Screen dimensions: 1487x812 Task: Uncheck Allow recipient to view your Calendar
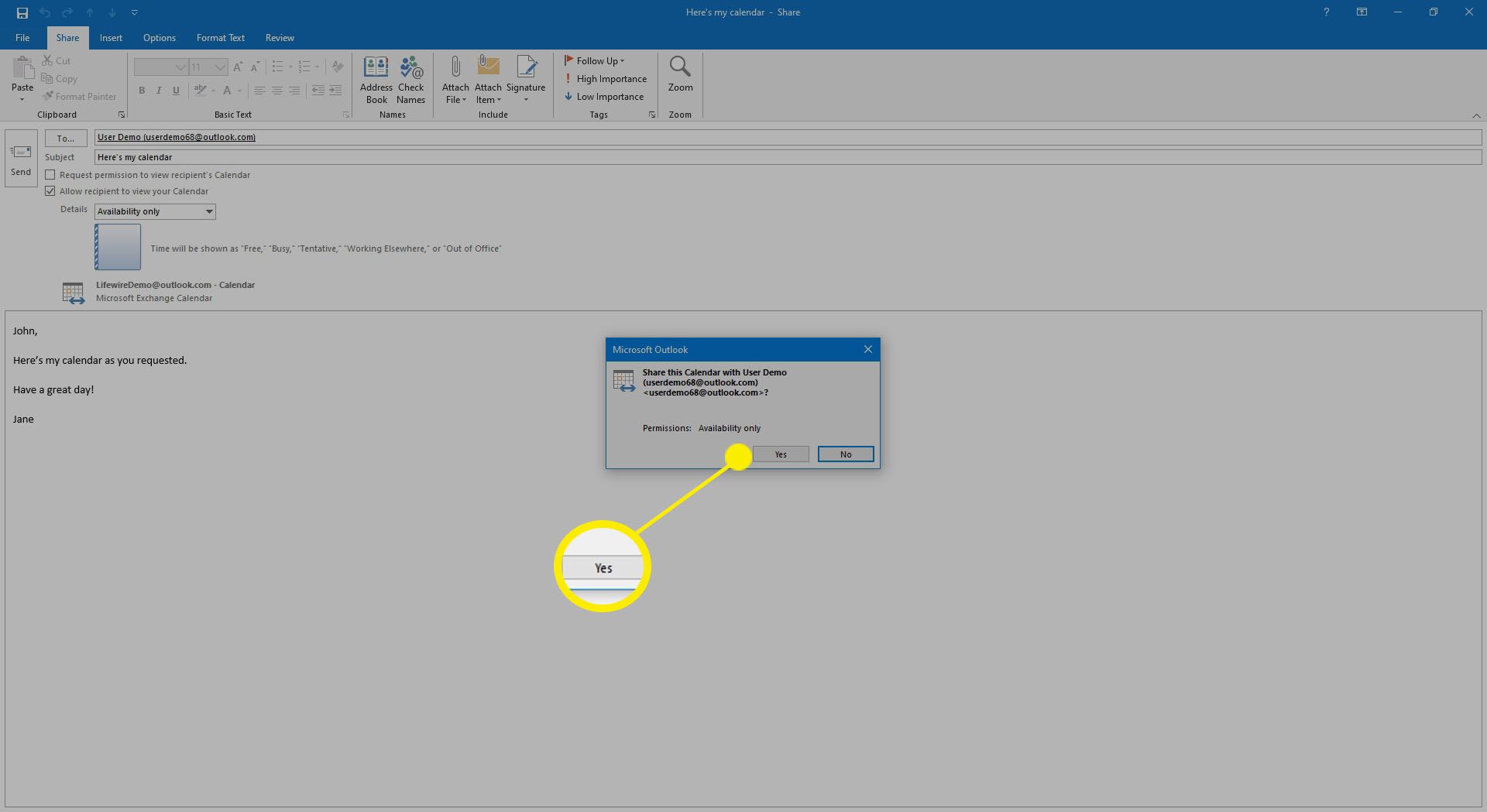50,191
